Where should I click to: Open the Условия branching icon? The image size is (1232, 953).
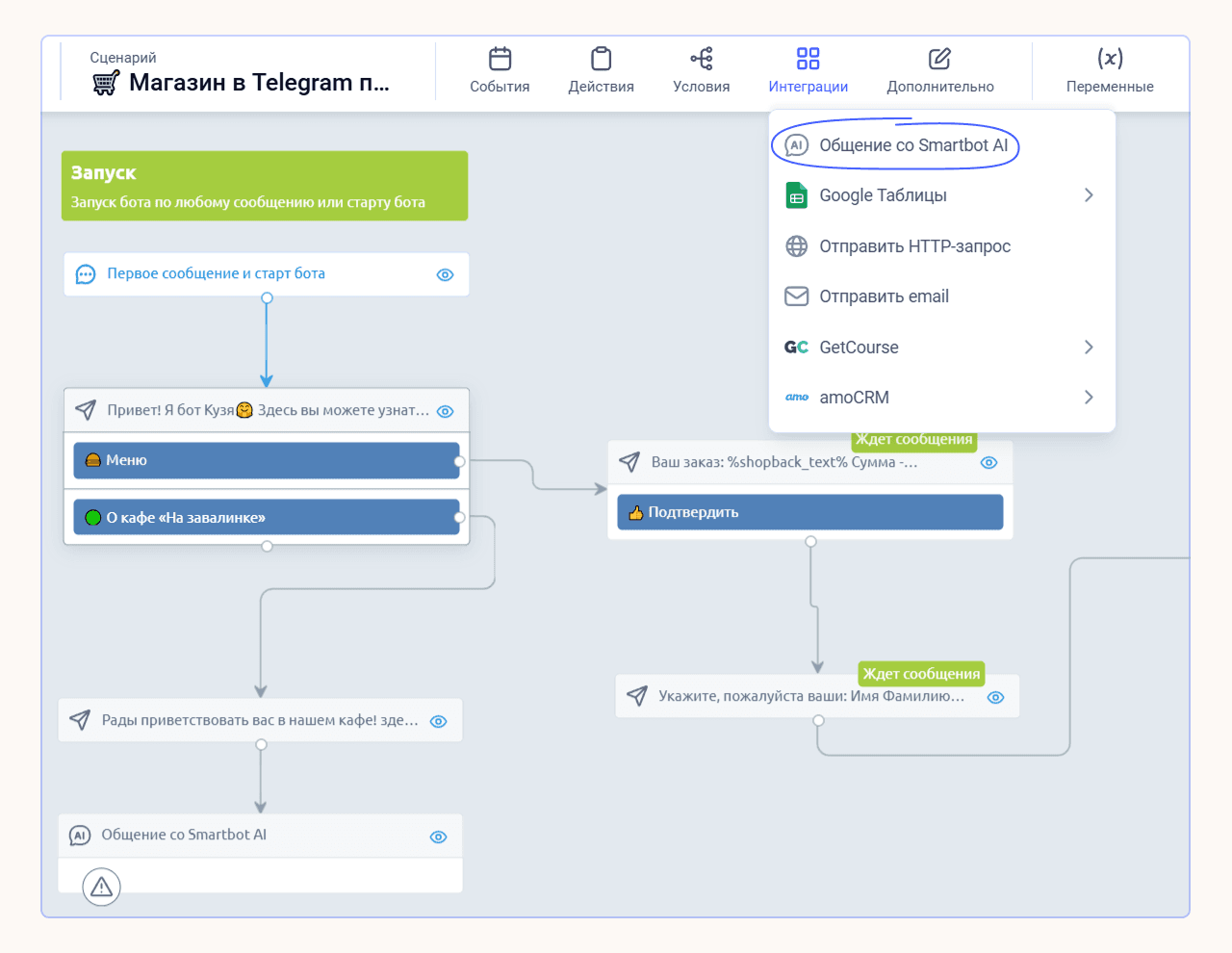click(x=702, y=59)
